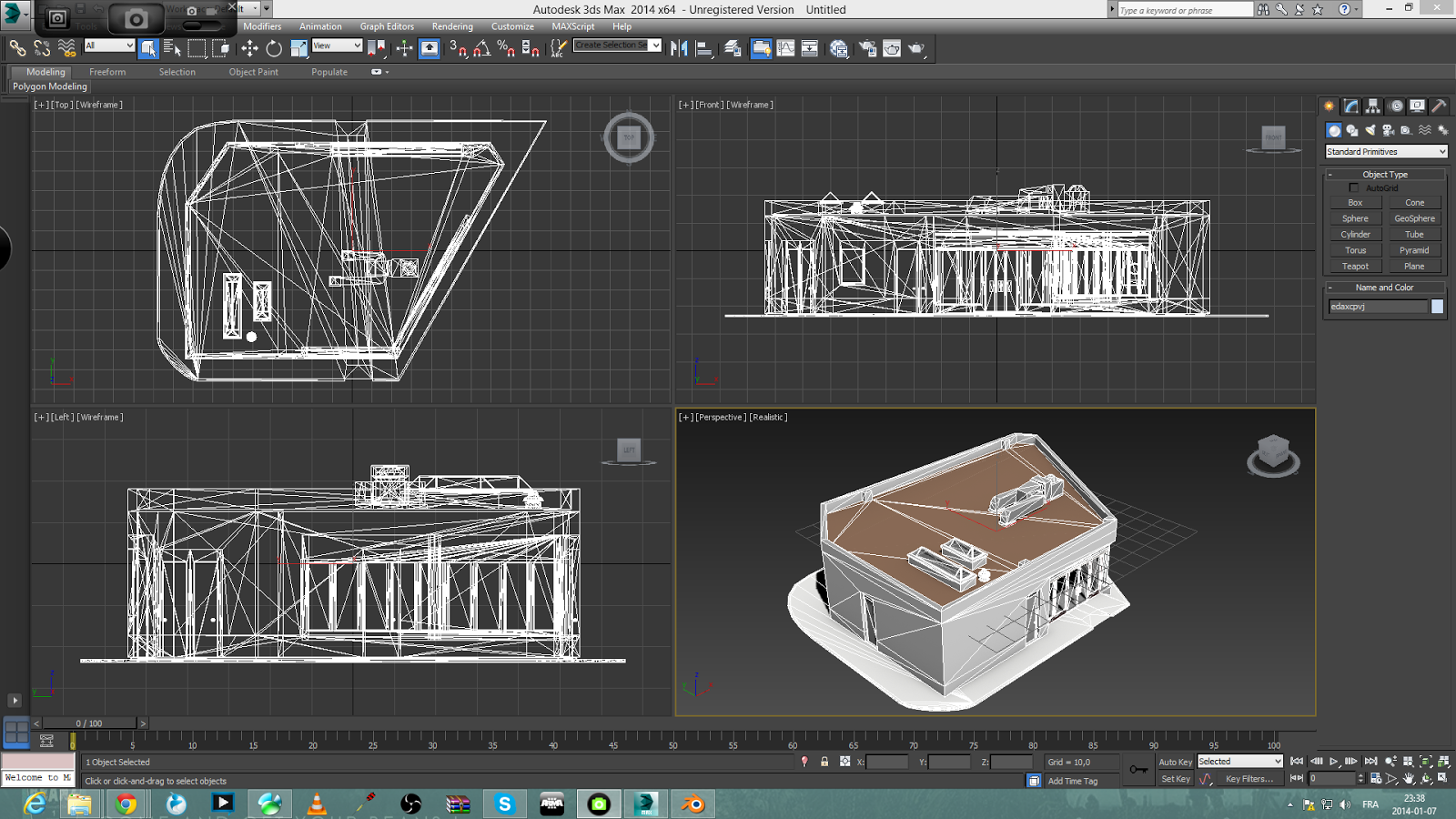Open the selection filter 'All' dropdown

(109, 45)
